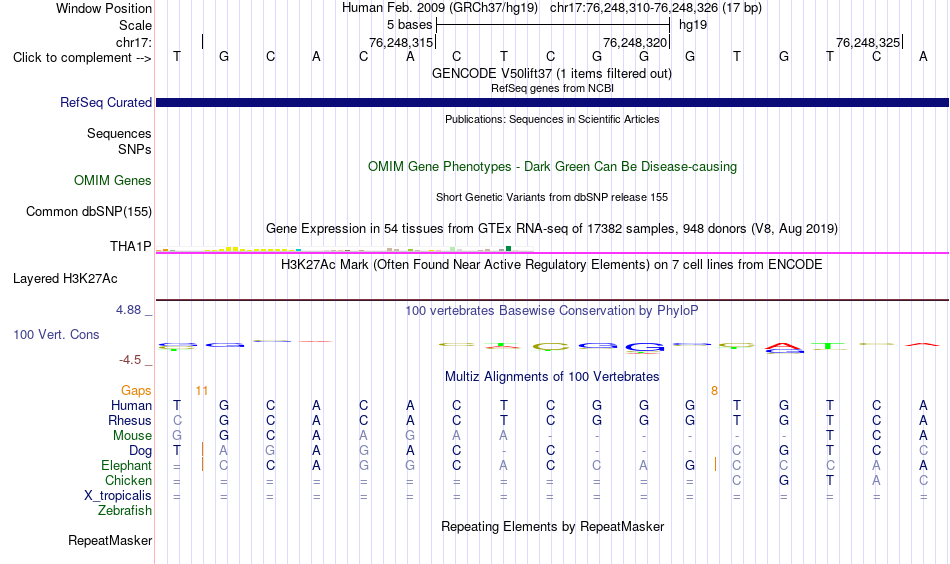Click the Chicken species label
Screen dimensions: 950x564
click(128, 480)
